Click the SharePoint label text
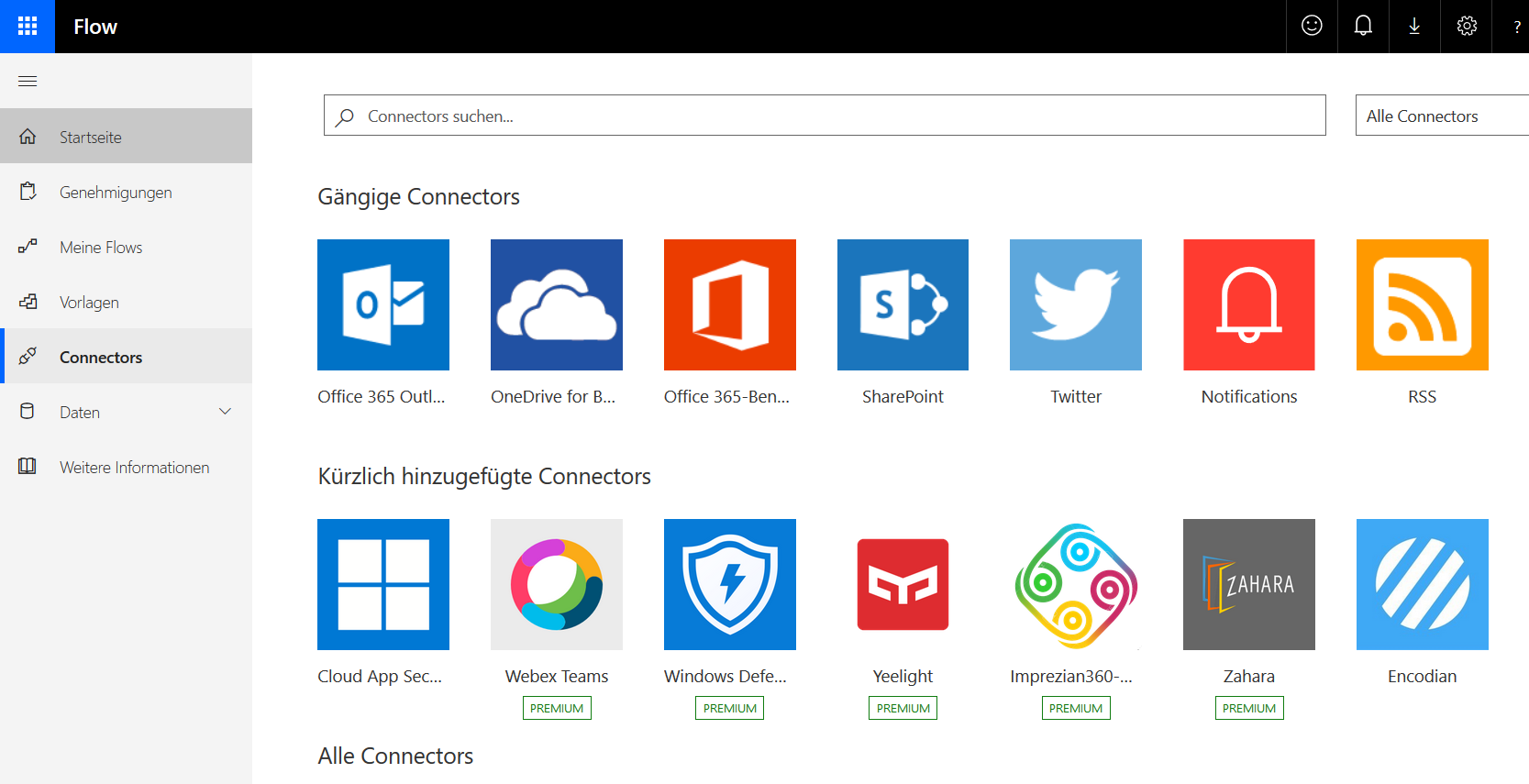The height and width of the screenshot is (784, 1529). 903,396
